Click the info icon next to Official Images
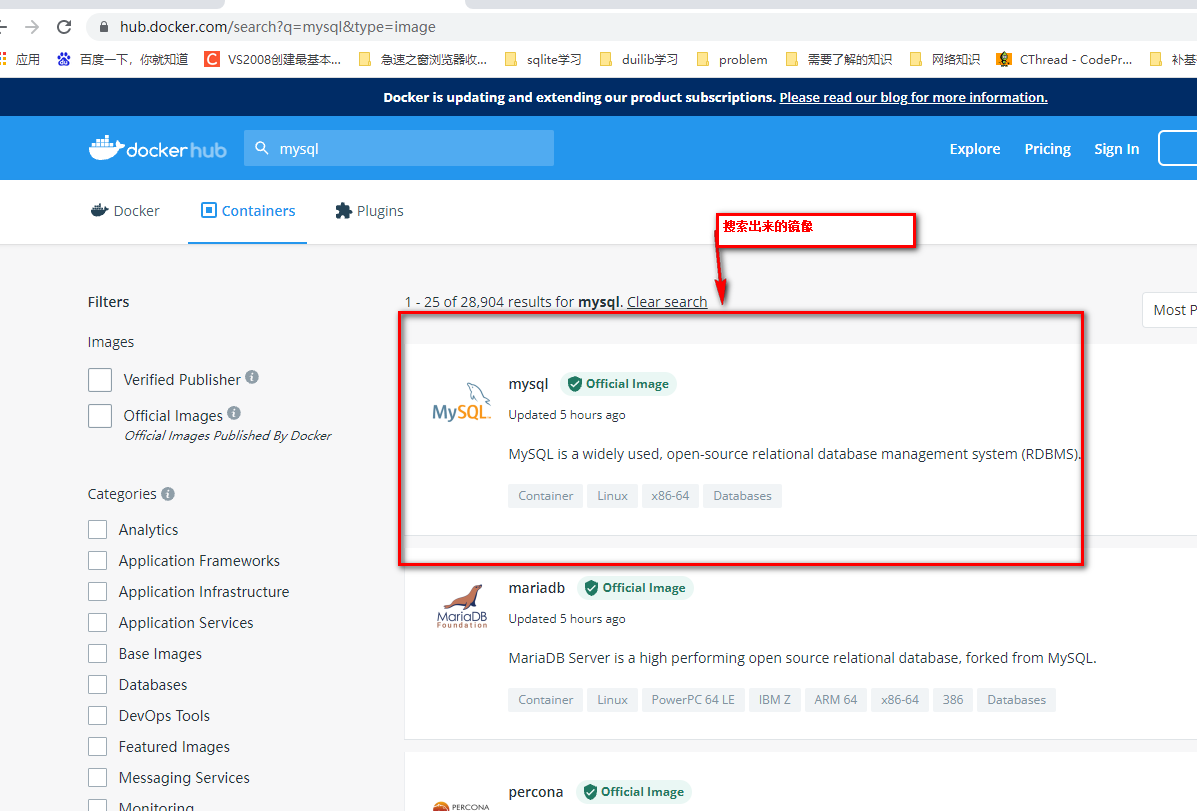This screenshot has height=811, width=1197. 234,413
